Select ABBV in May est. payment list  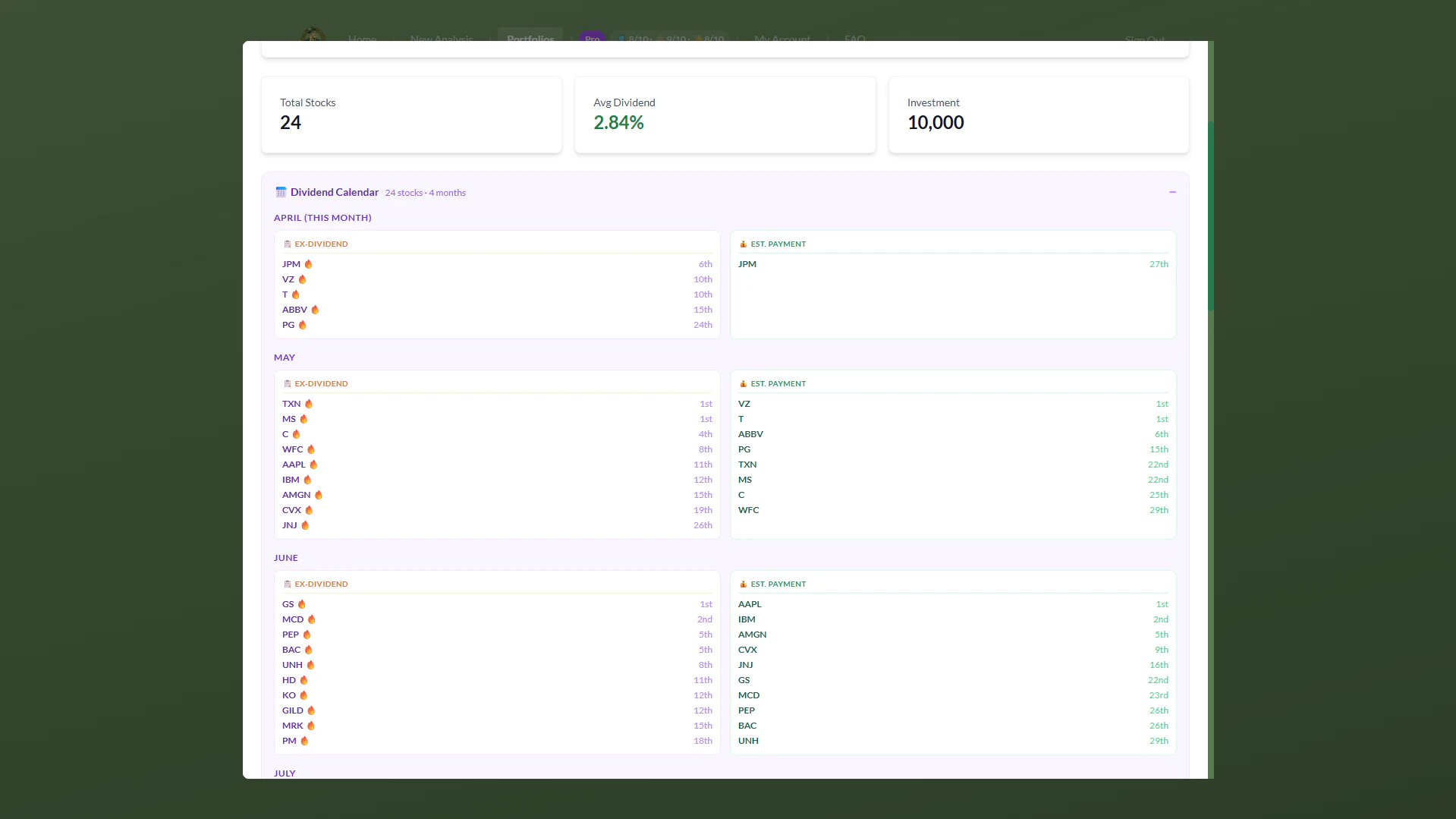click(x=750, y=434)
